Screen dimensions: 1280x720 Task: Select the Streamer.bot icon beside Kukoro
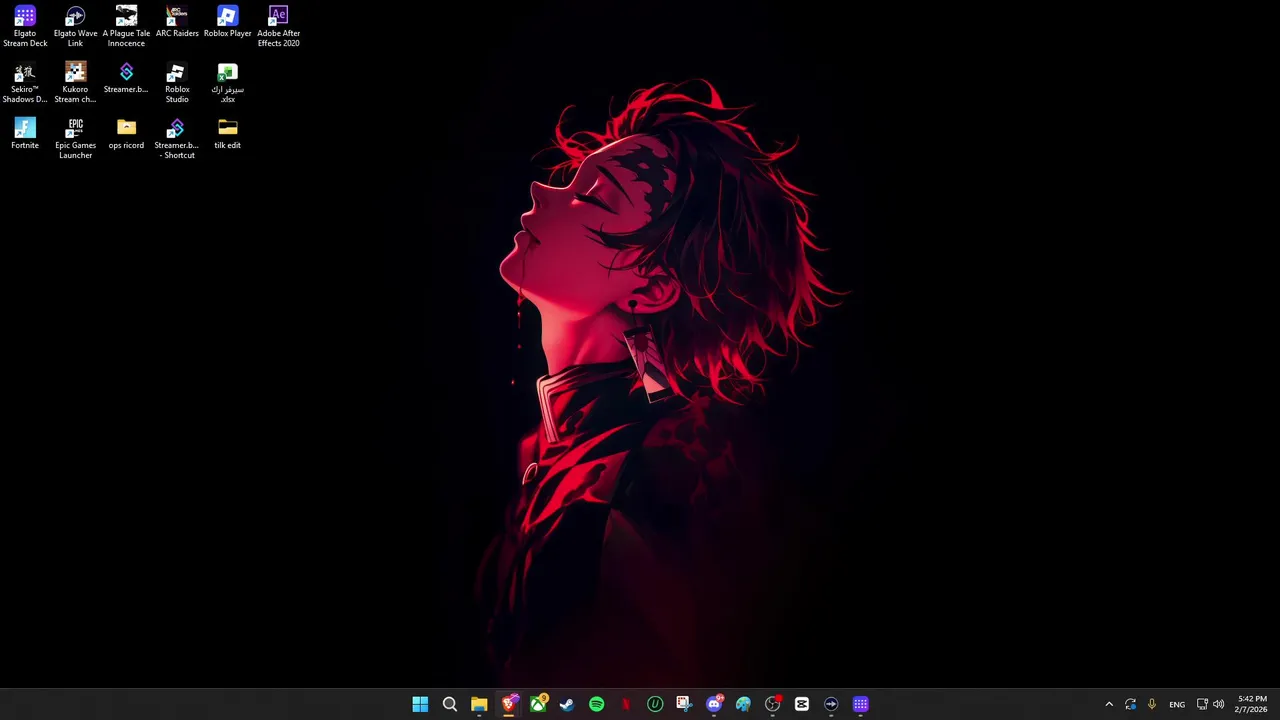pyautogui.click(x=126, y=78)
